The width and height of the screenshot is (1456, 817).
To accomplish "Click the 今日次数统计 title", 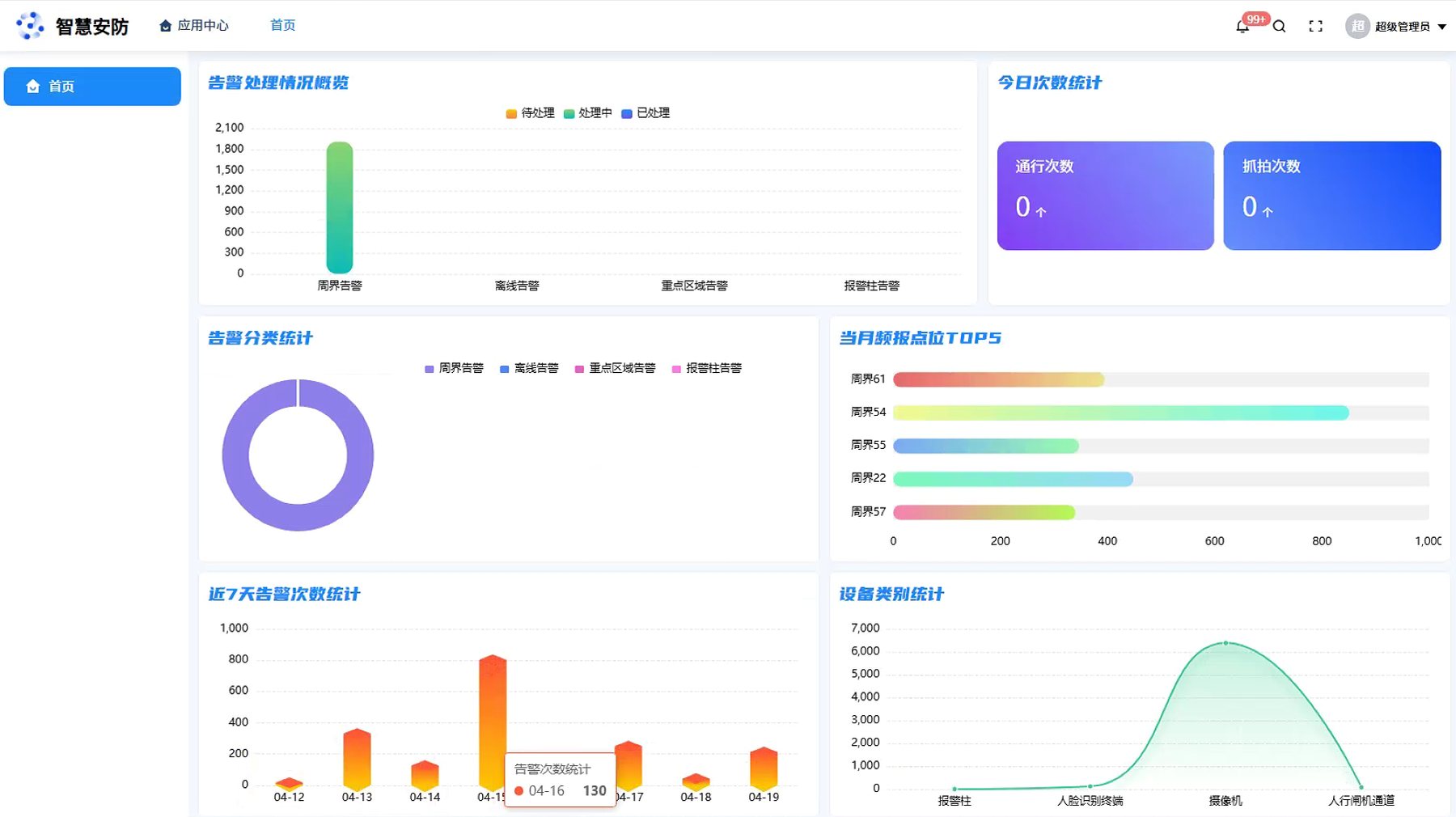I will tap(1049, 83).
